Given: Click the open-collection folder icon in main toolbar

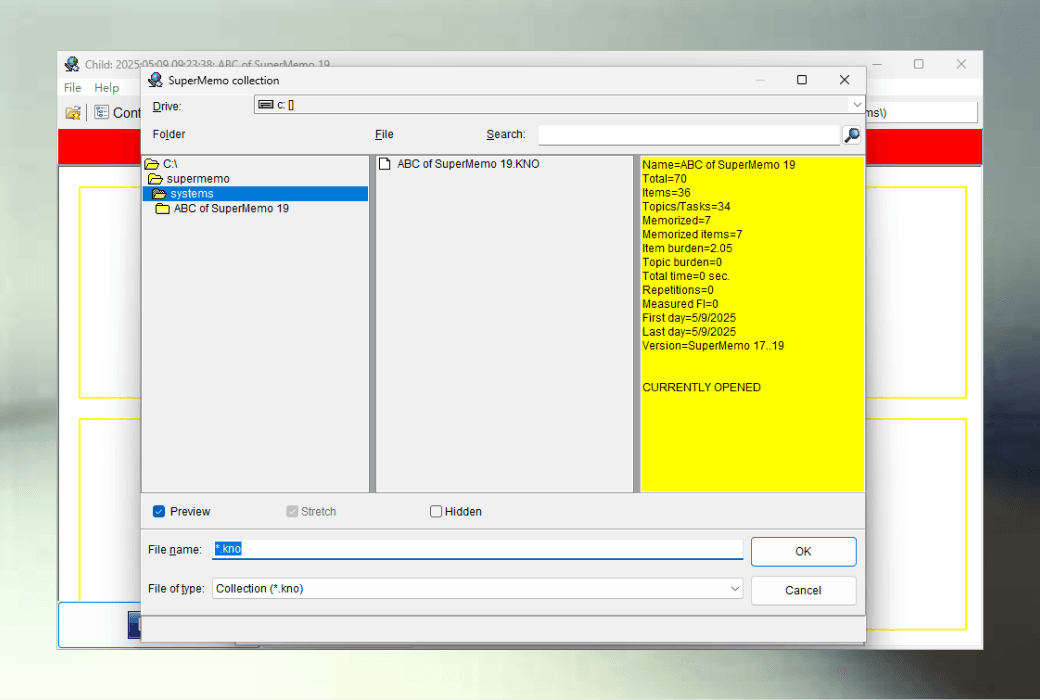Looking at the screenshot, I should (73, 113).
